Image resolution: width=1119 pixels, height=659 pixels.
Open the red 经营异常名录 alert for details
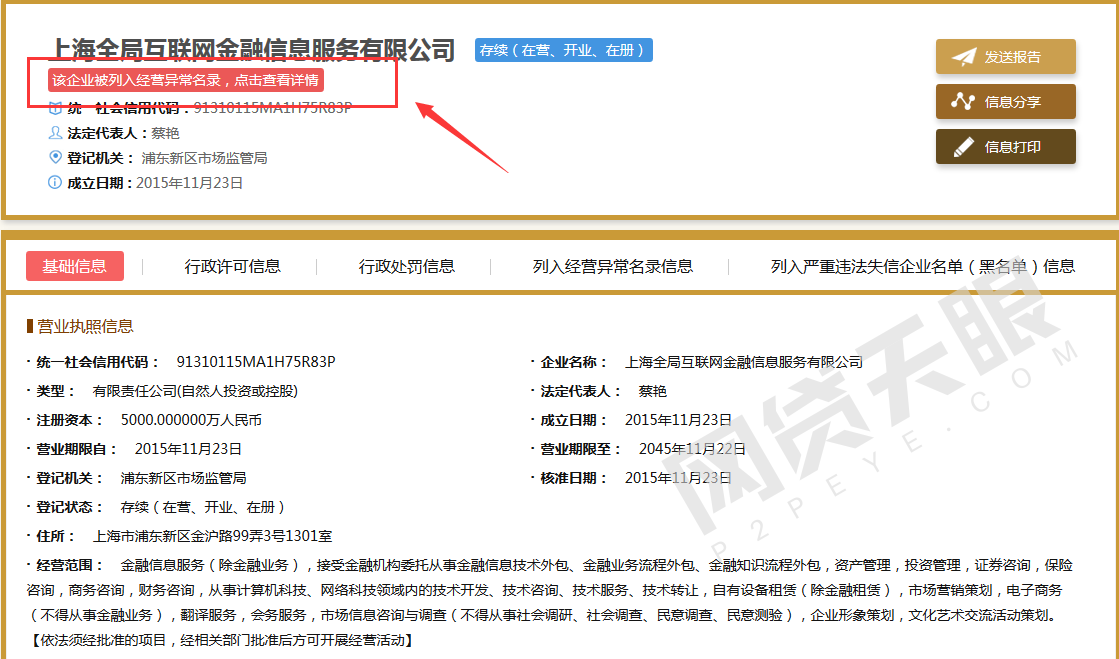(x=186, y=80)
